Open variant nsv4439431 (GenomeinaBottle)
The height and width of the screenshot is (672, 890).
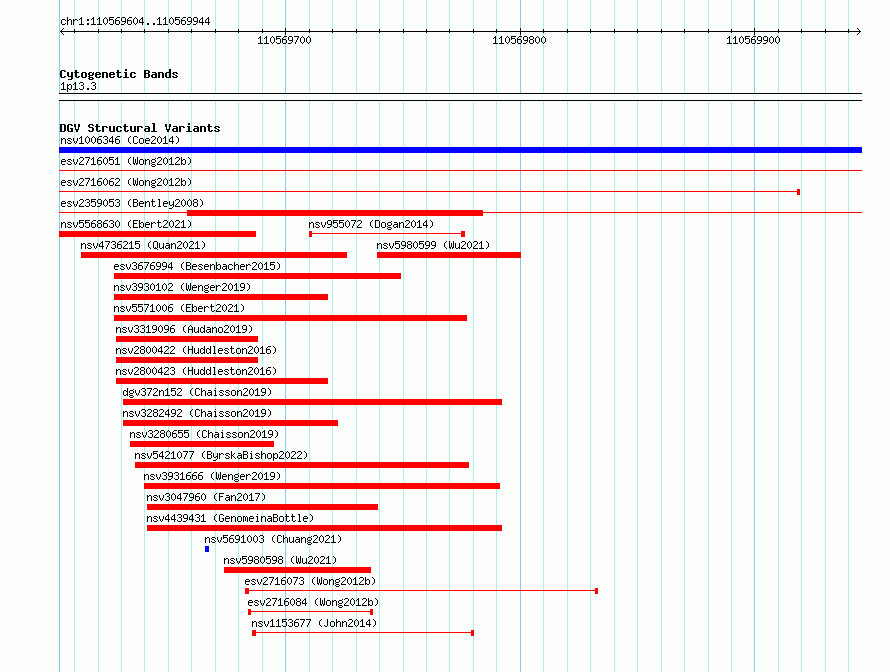(x=230, y=518)
